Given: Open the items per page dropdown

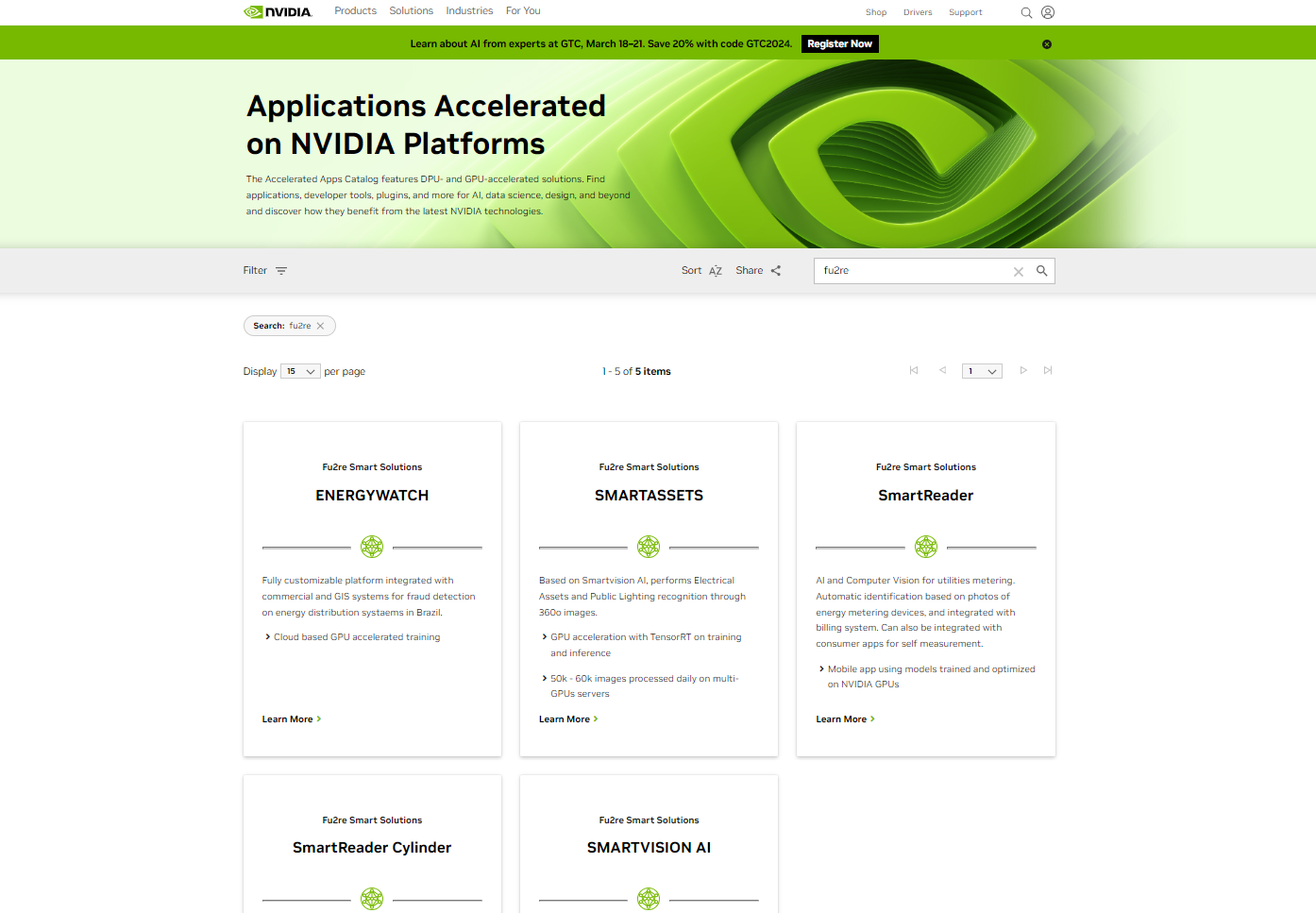Looking at the screenshot, I should 300,371.
